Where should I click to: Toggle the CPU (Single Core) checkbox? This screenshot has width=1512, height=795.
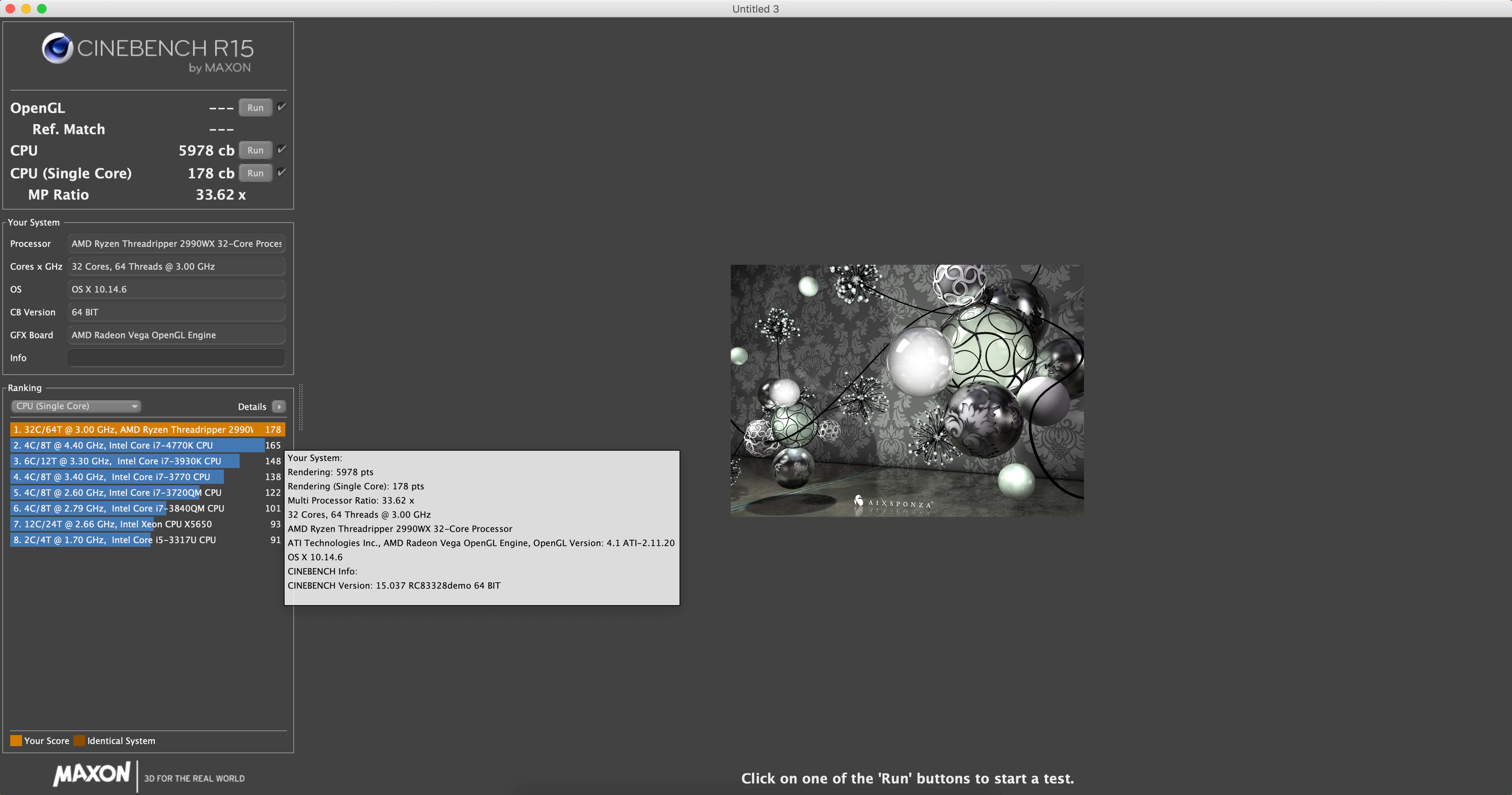(x=282, y=172)
